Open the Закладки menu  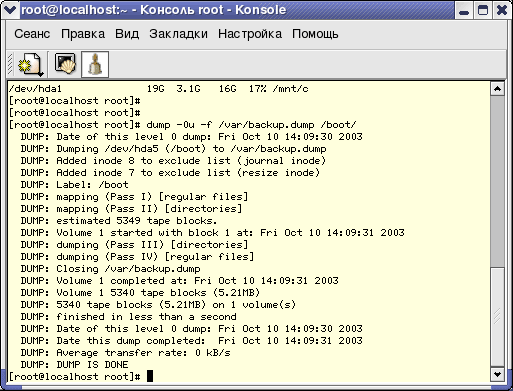(178, 34)
